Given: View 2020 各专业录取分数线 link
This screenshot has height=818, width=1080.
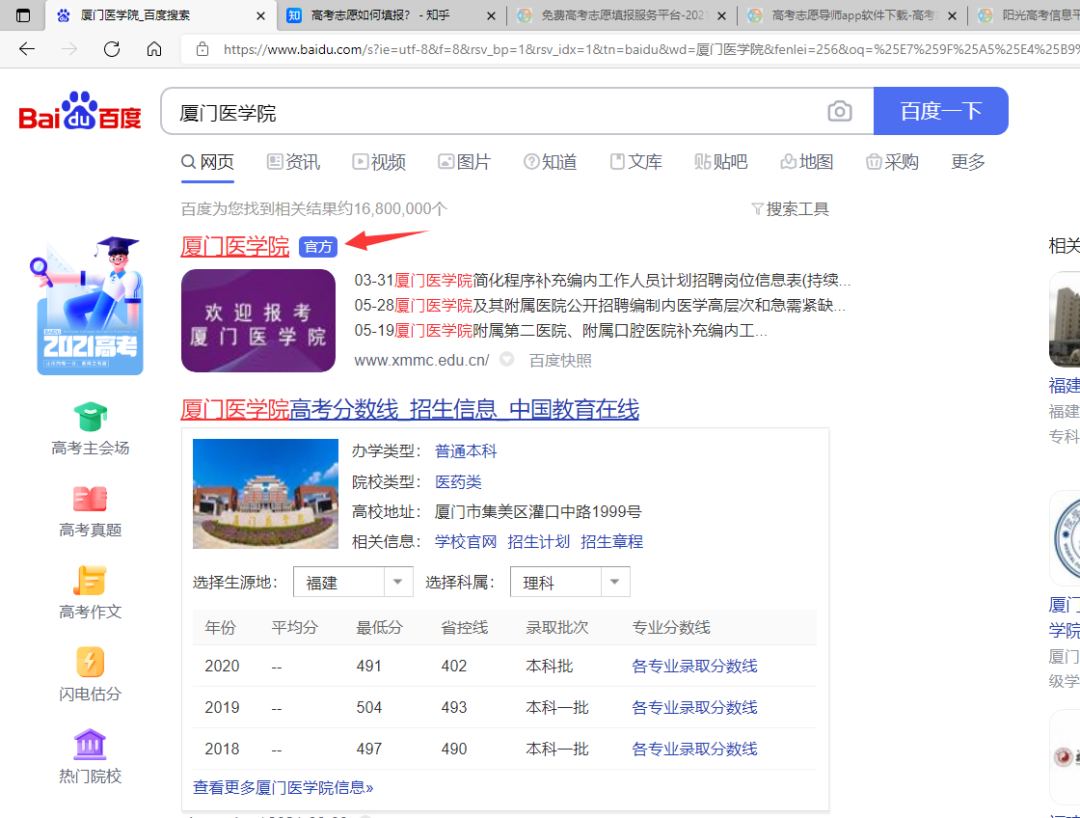Looking at the screenshot, I should click(x=694, y=665).
